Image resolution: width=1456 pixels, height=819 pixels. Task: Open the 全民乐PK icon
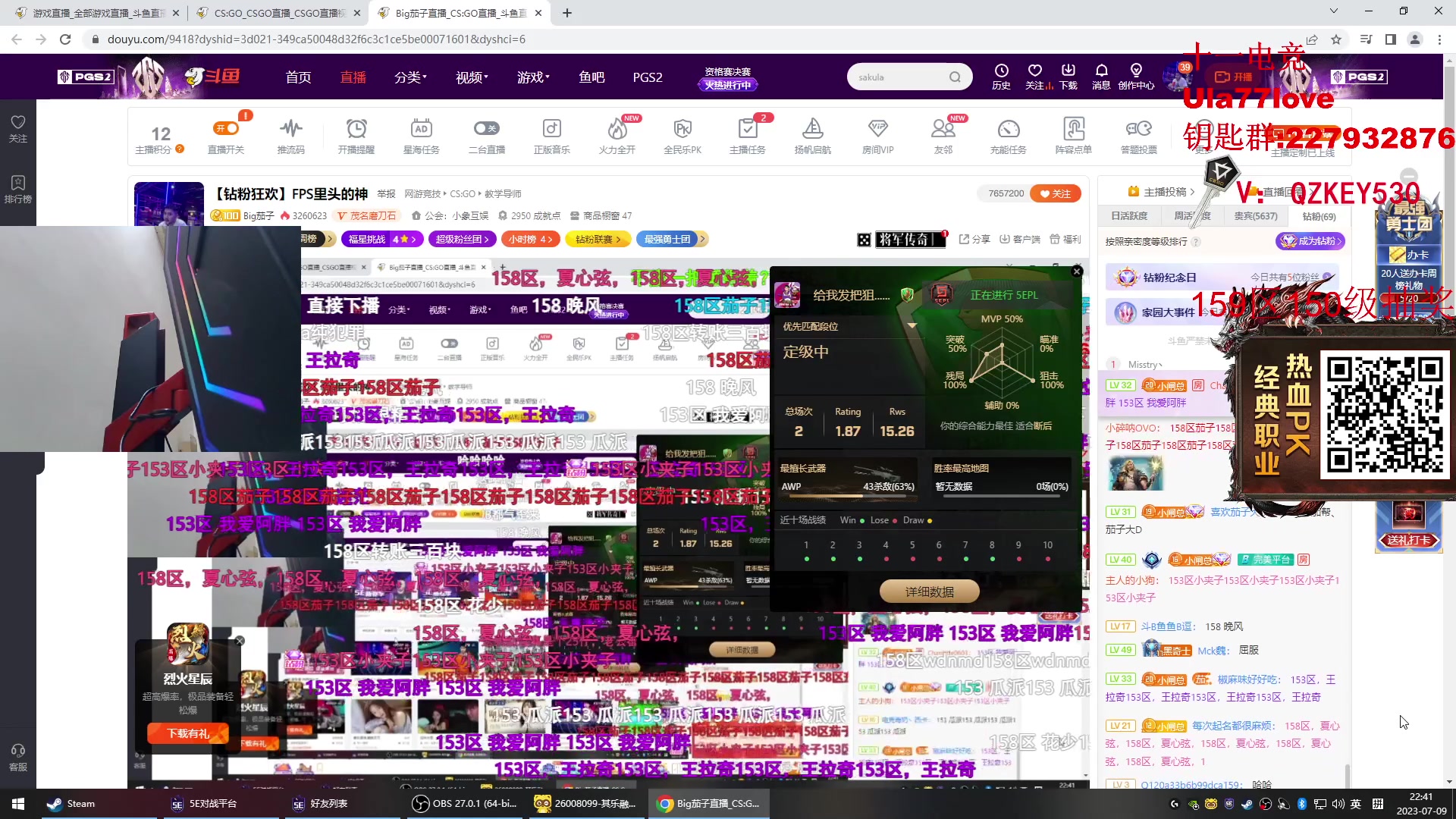(682, 129)
